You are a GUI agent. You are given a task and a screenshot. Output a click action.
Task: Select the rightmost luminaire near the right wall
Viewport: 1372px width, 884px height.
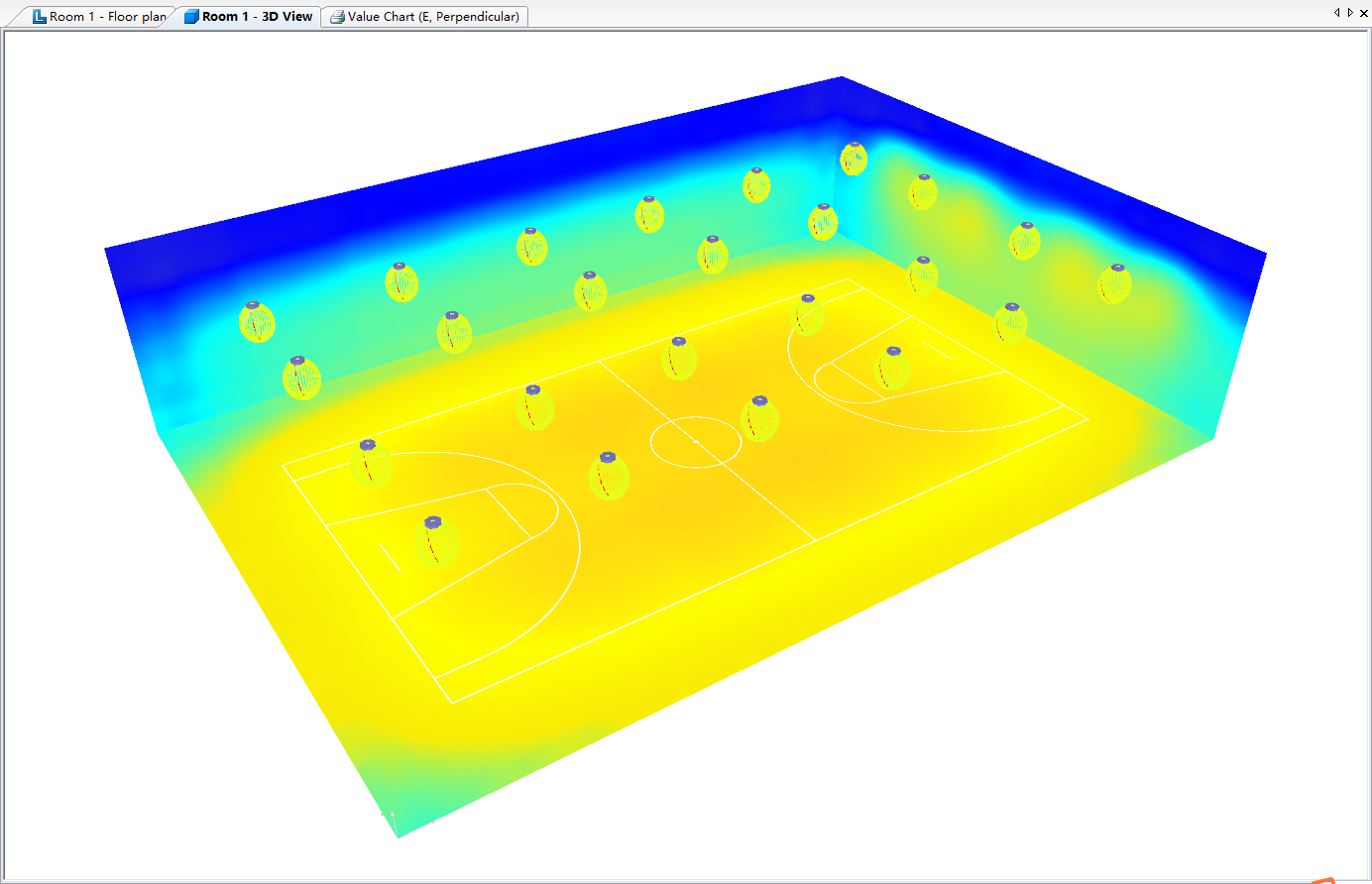1115,283
